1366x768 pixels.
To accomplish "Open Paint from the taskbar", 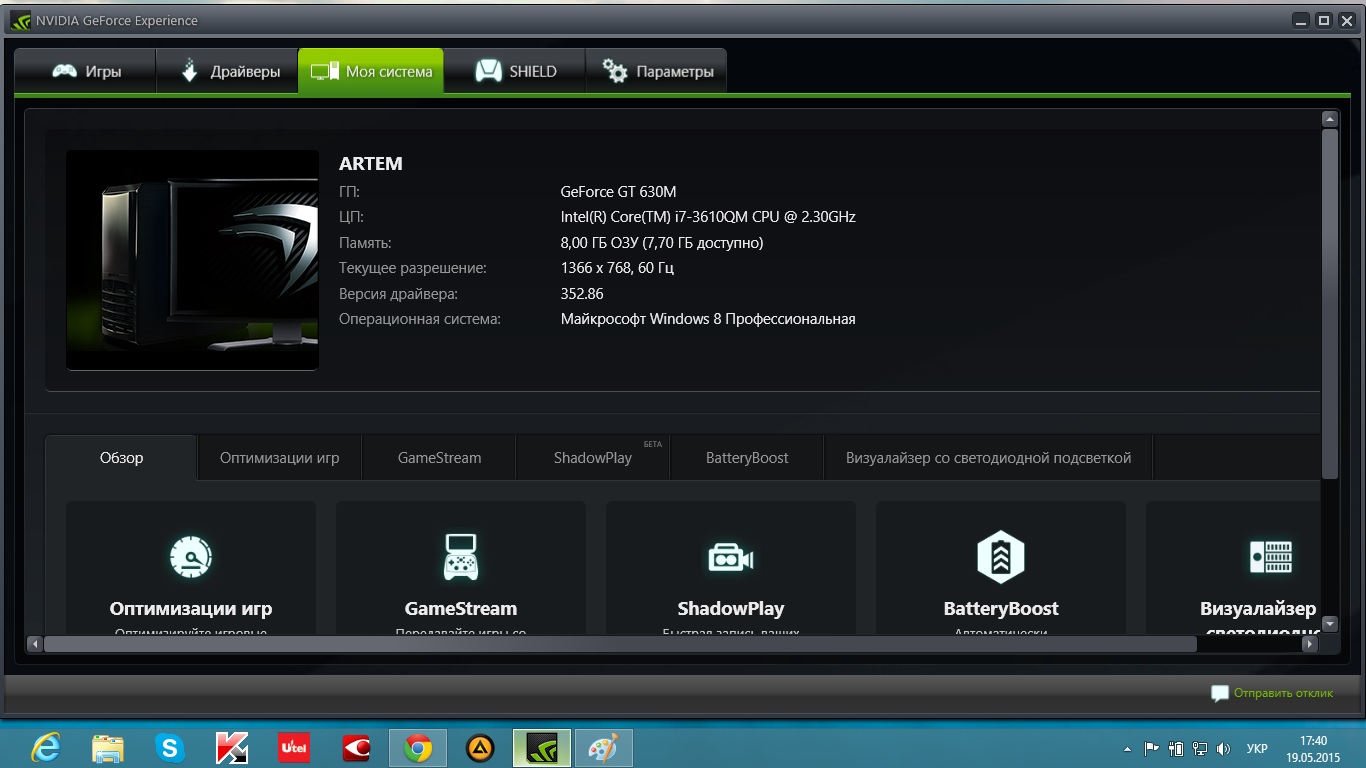I will point(604,748).
